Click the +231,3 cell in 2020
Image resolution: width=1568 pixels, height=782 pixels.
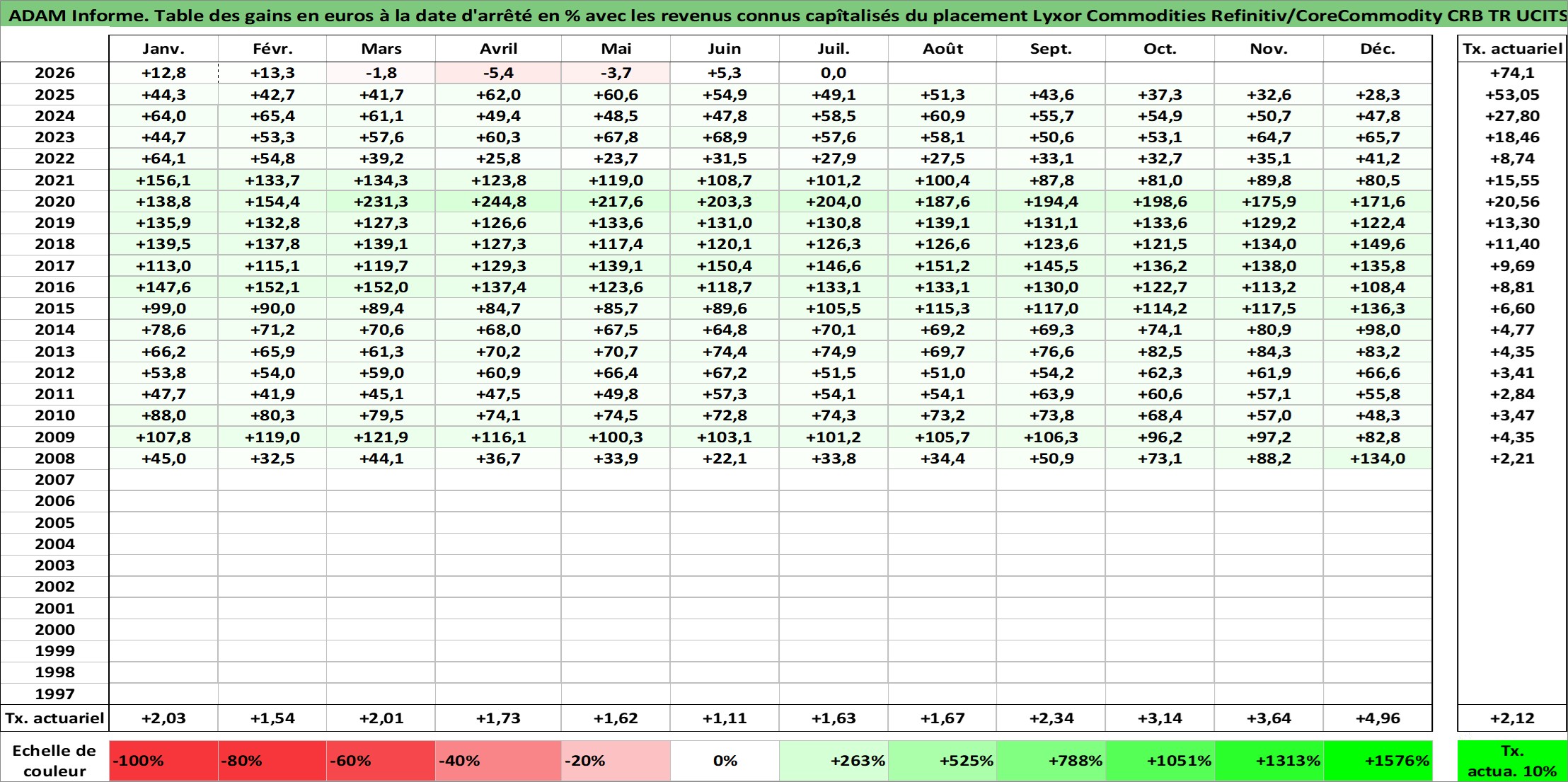pyautogui.click(x=381, y=202)
